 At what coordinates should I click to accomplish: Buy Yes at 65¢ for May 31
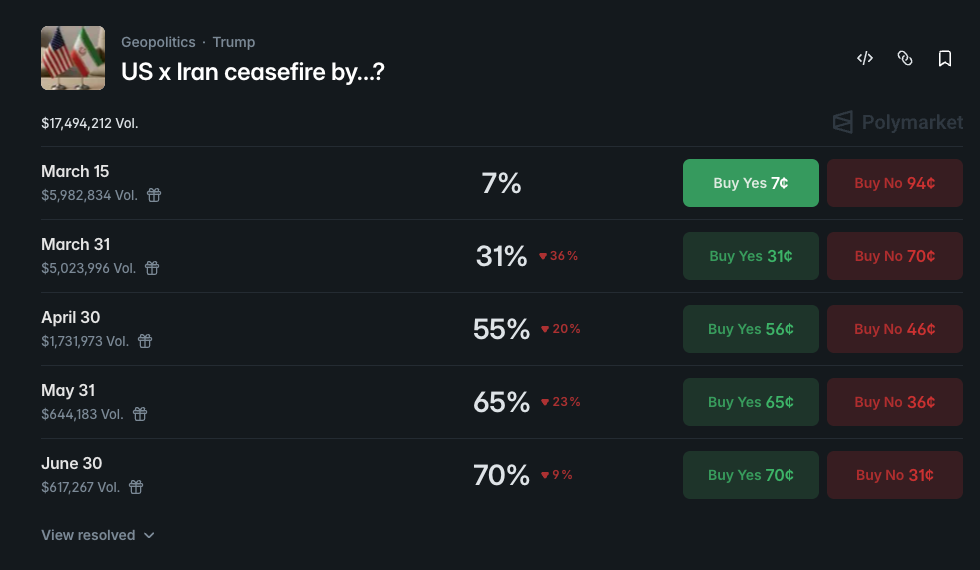(750, 402)
